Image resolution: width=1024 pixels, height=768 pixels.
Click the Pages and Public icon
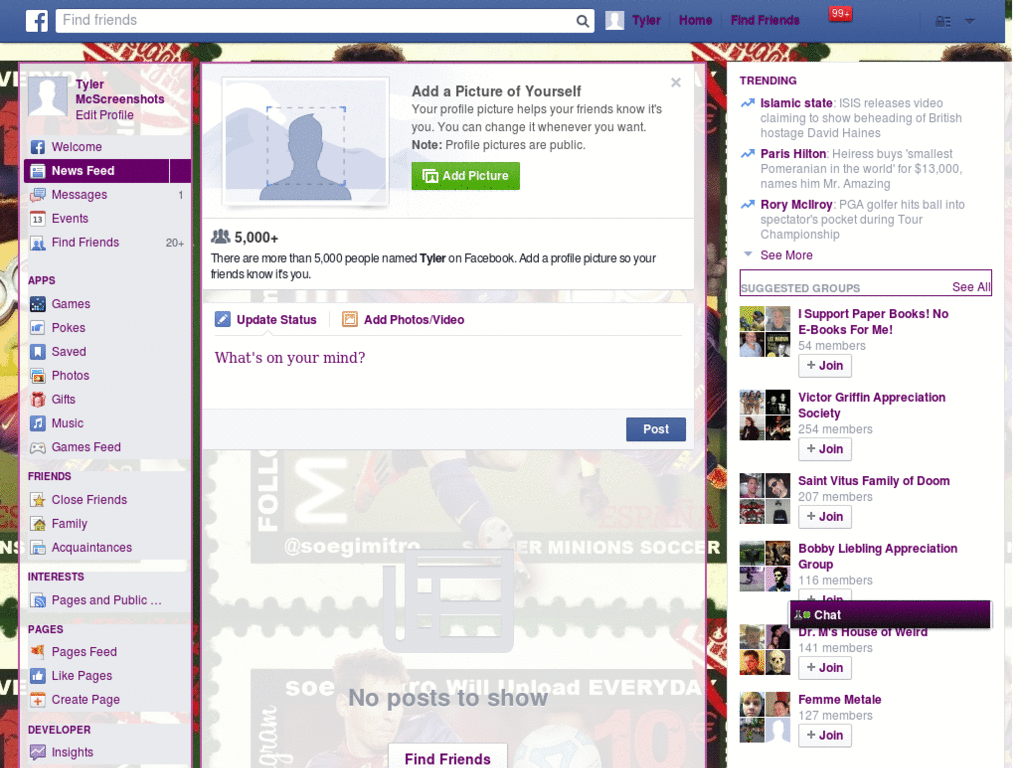tap(38, 600)
